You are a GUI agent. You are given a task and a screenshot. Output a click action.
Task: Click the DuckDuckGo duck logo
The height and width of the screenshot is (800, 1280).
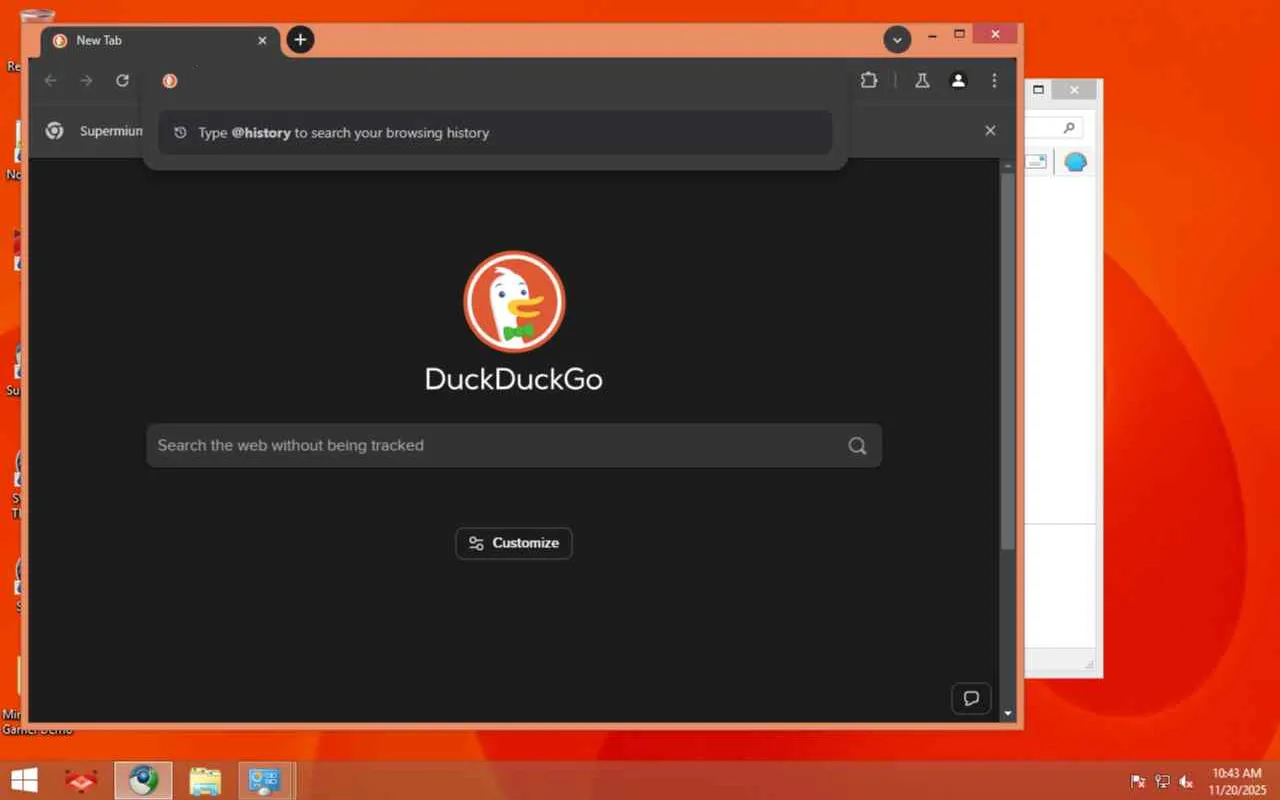point(514,301)
